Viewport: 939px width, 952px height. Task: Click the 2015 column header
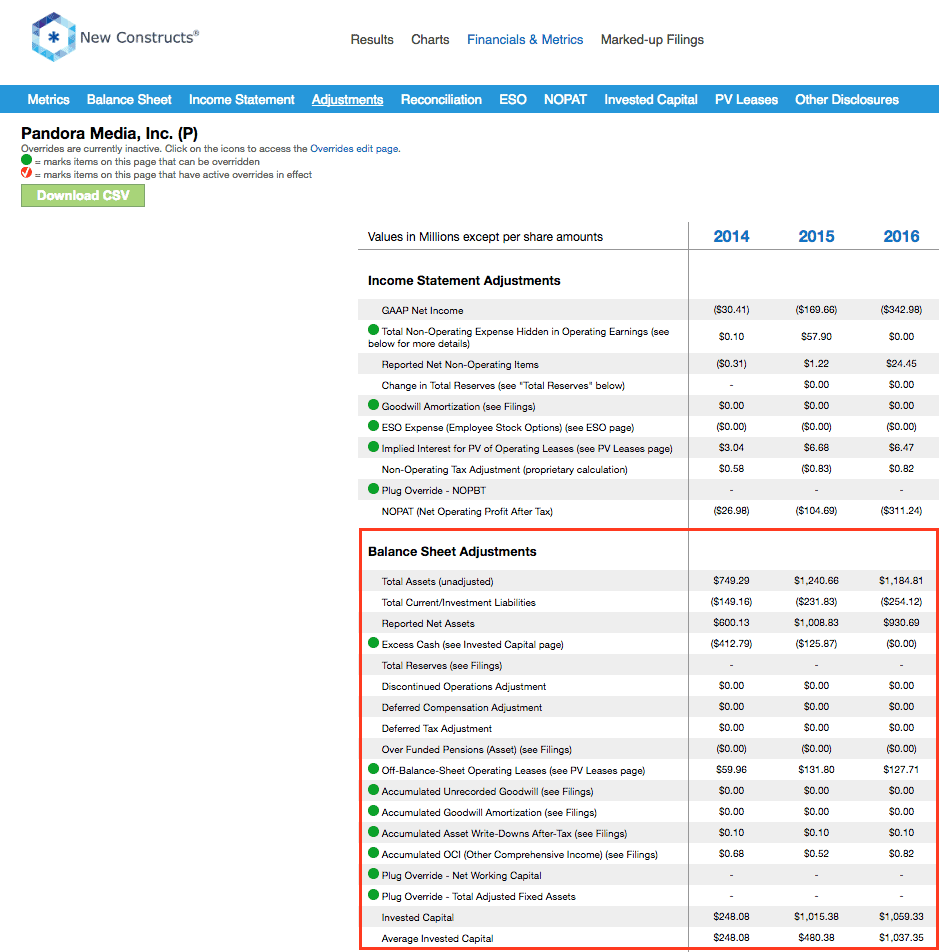(816, 236)
